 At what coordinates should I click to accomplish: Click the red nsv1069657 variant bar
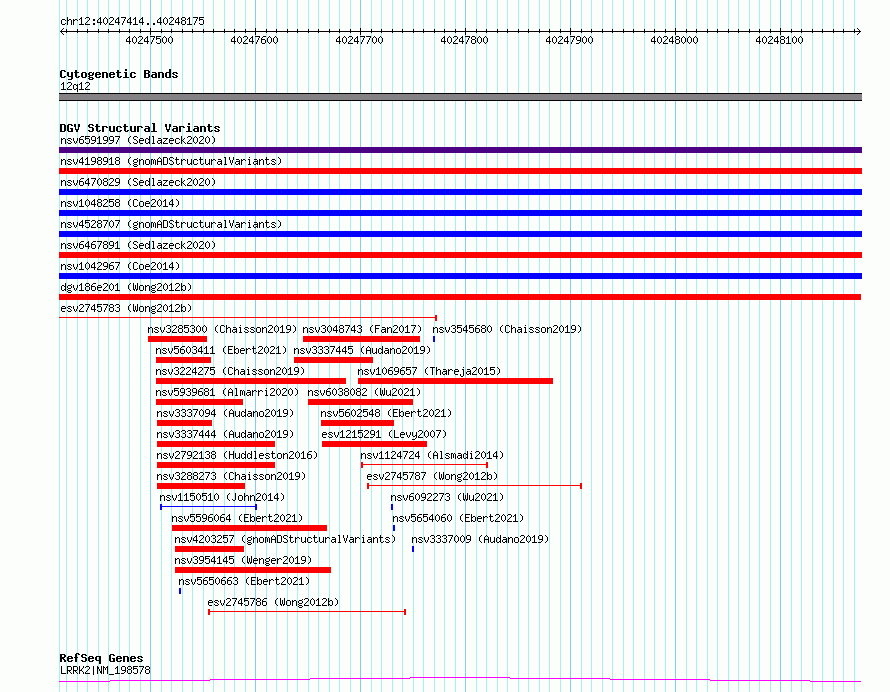pos(455,381)
